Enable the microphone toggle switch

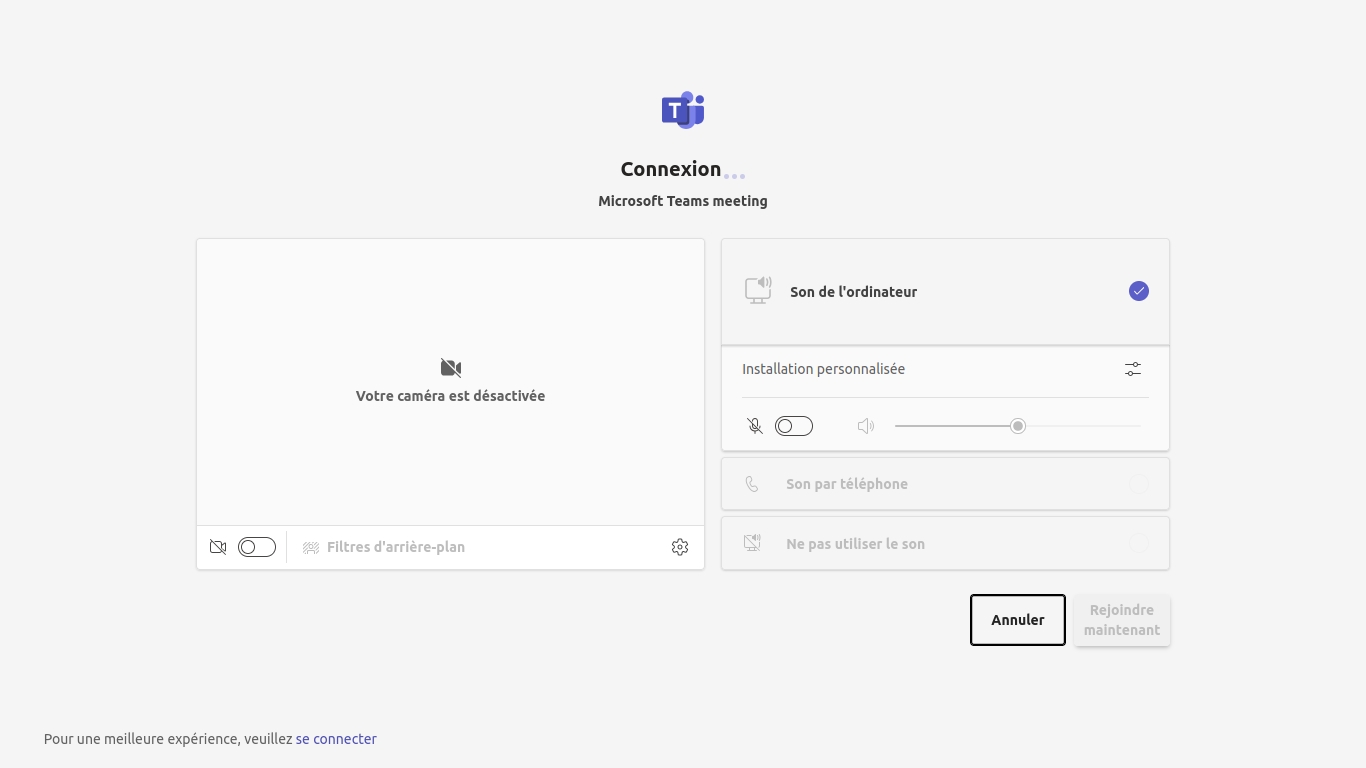click(x=794, y=426)
